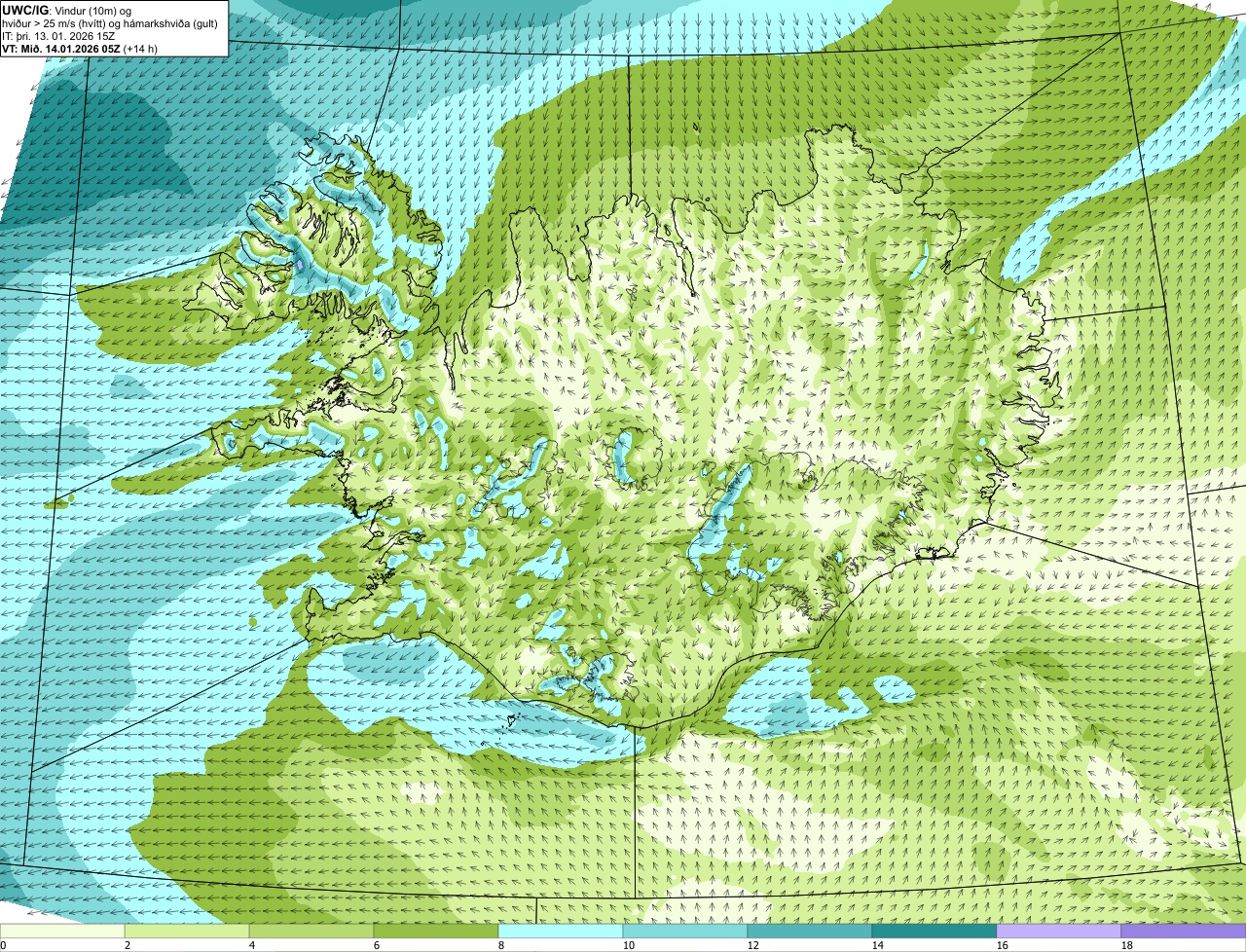Click the "2" label on the color scale

(x=128, y=945)
